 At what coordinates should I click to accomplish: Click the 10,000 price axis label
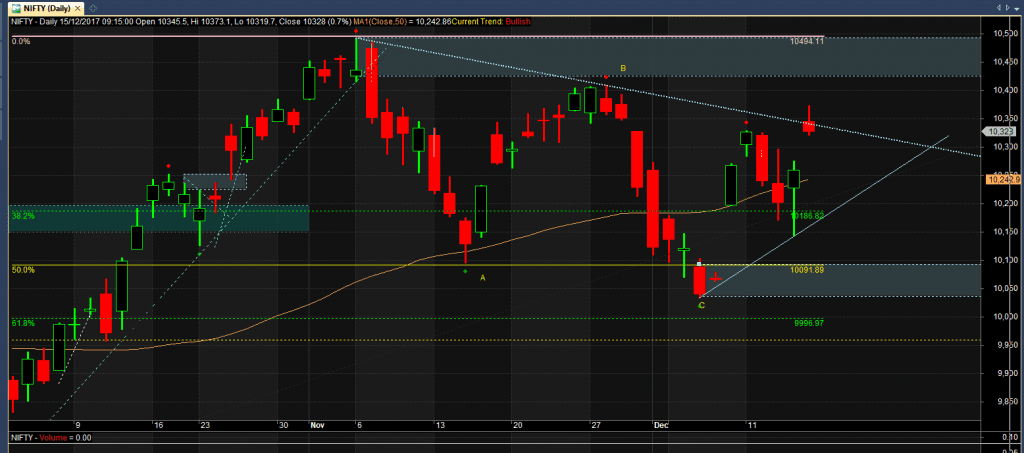(1004, 317)
